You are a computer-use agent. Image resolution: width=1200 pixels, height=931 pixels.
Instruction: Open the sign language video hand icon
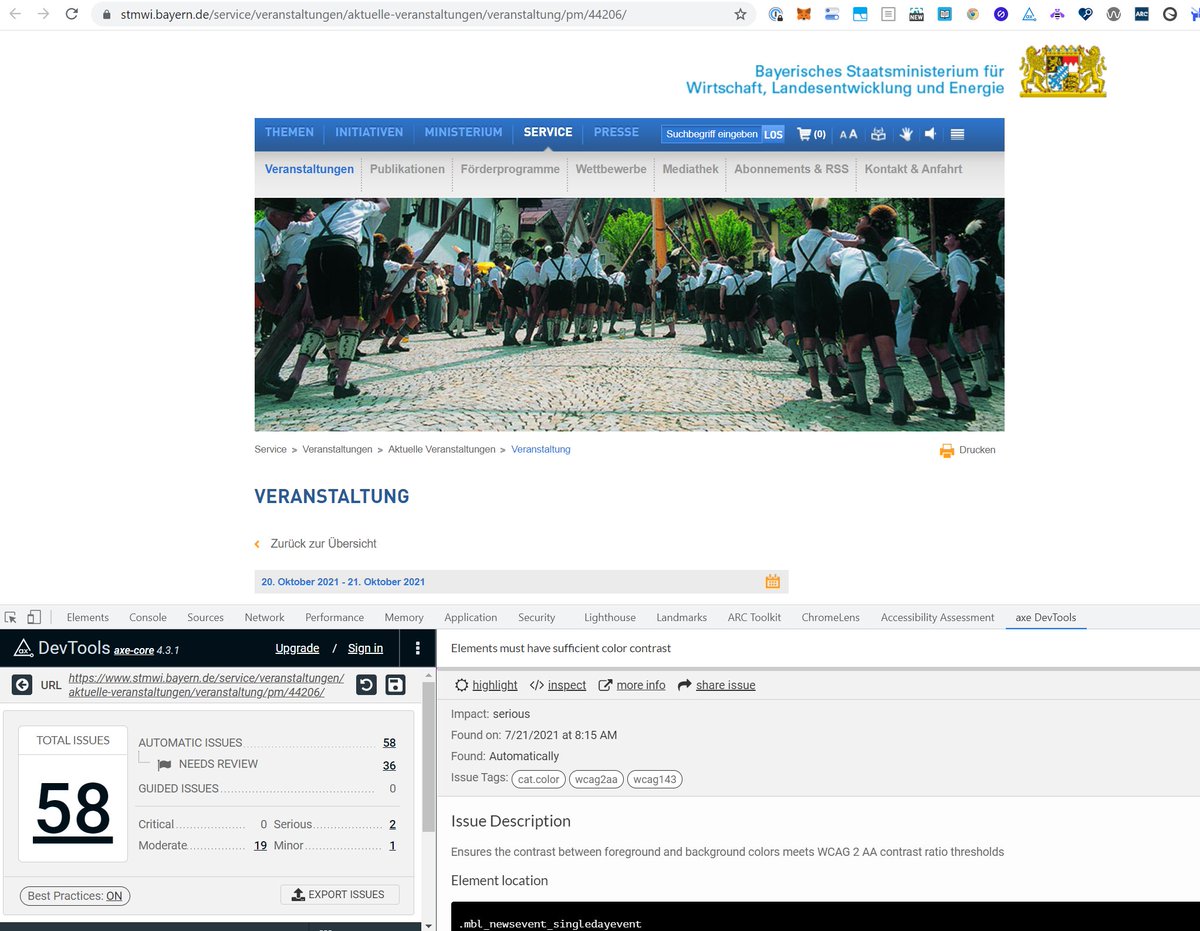(906, 133)
